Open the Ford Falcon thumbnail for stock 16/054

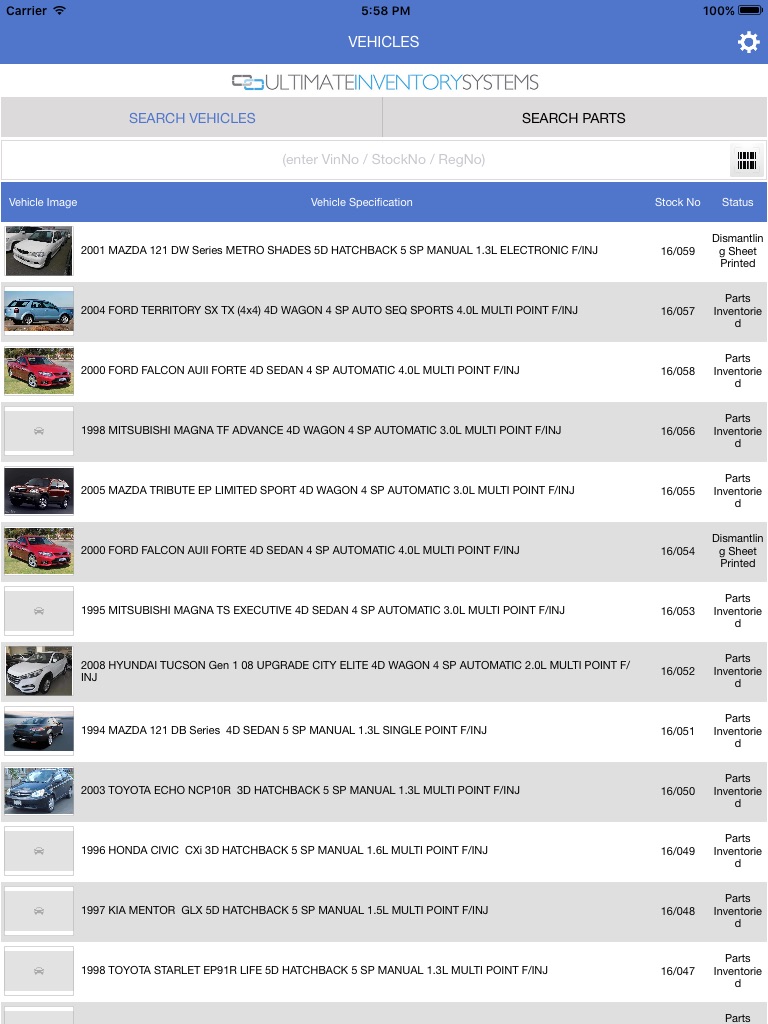point(39,551)
